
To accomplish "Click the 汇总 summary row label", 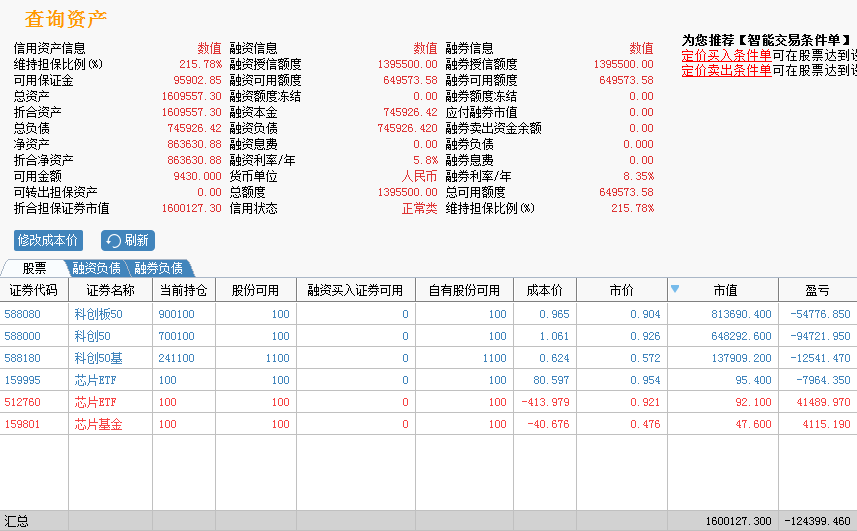I will point(16,521).
